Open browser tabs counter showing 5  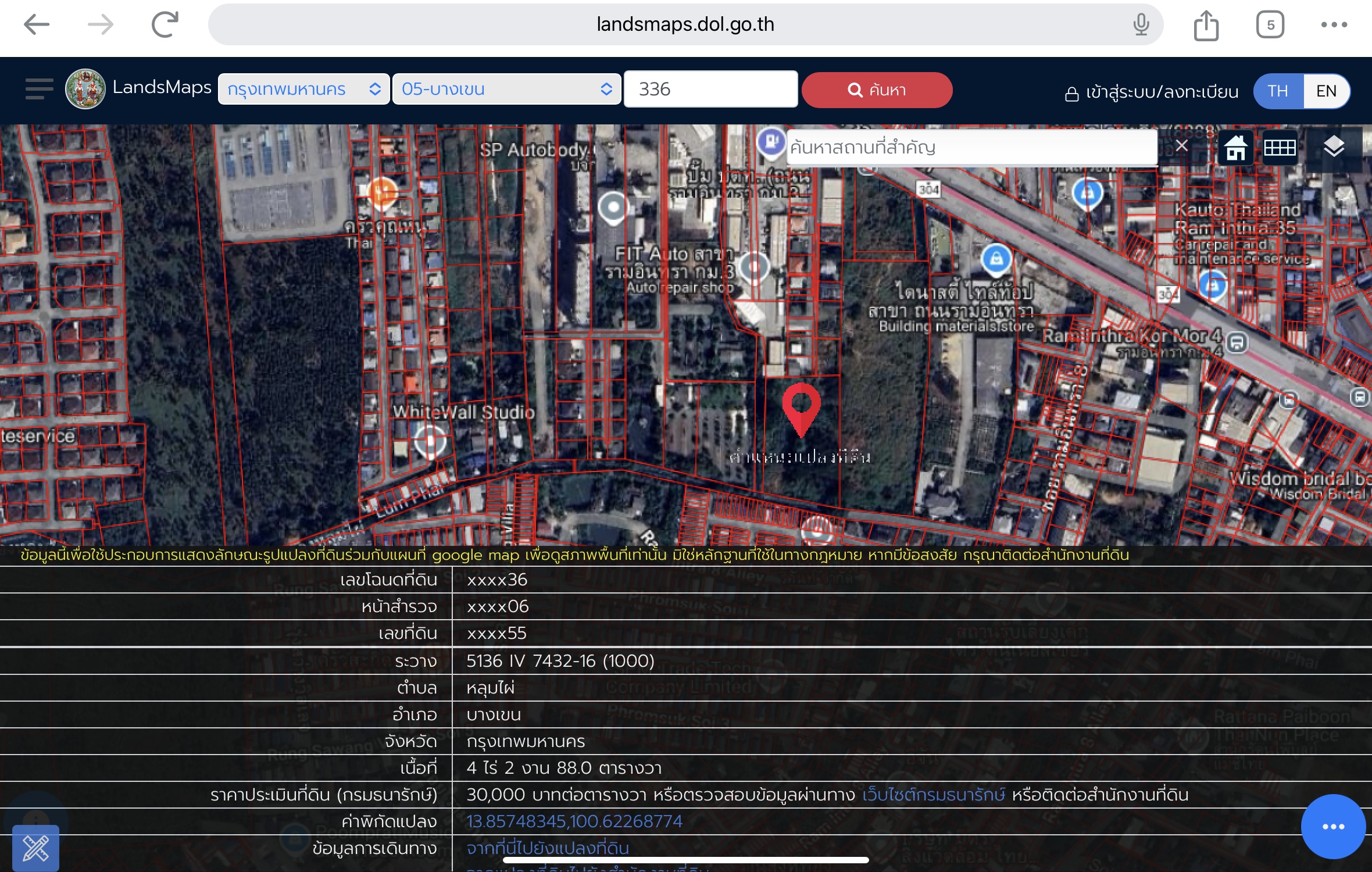(x=1270, y=25)
